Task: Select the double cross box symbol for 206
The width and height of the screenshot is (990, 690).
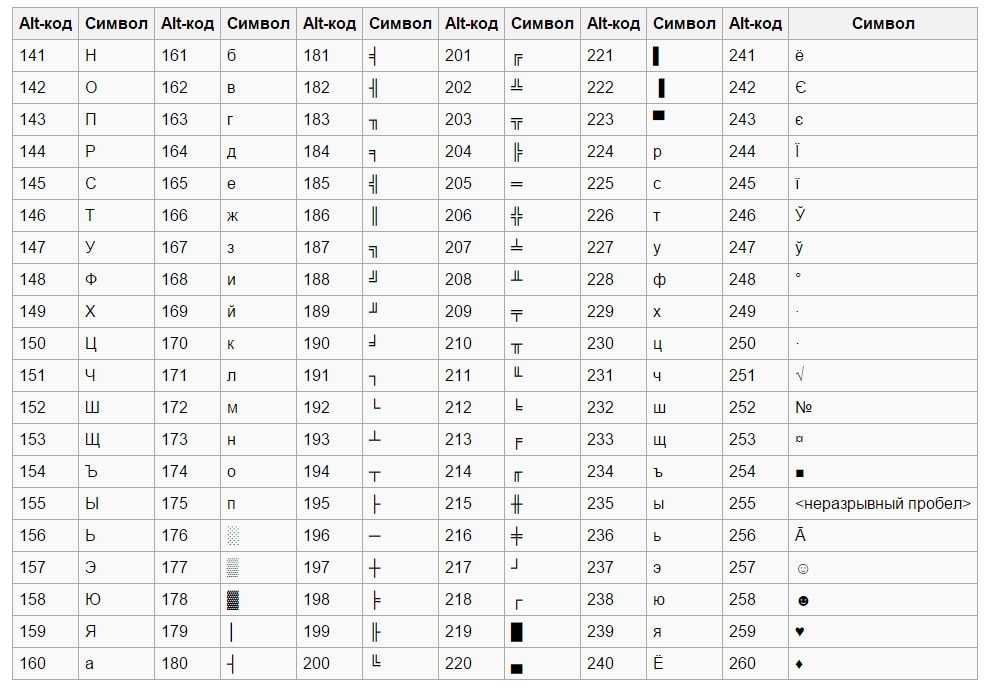Action: coord(516,216)
